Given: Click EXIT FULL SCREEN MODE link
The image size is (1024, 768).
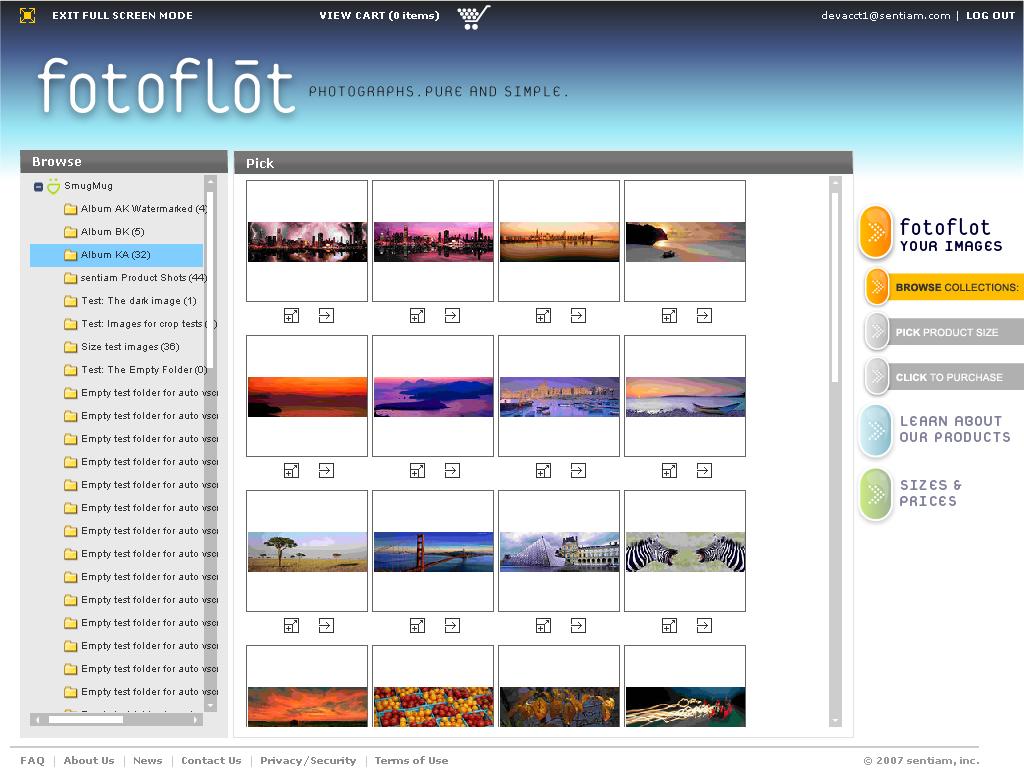Looking at the screenshot, I should [x=122, y=15].
